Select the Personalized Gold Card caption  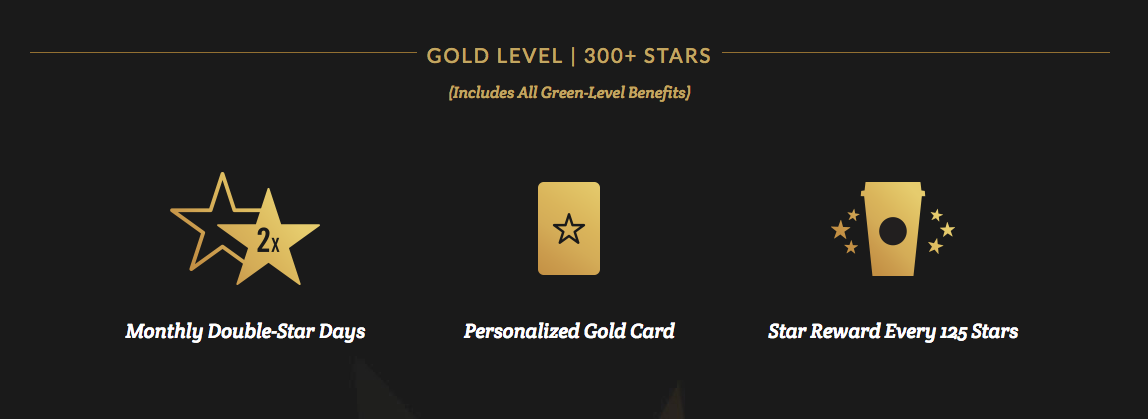[569, 332]
